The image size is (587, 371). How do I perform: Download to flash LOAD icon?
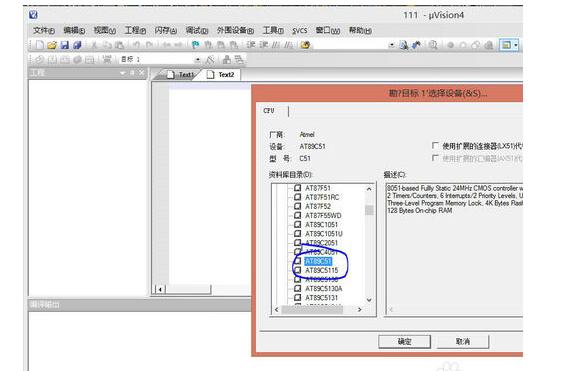coord(107,59)
